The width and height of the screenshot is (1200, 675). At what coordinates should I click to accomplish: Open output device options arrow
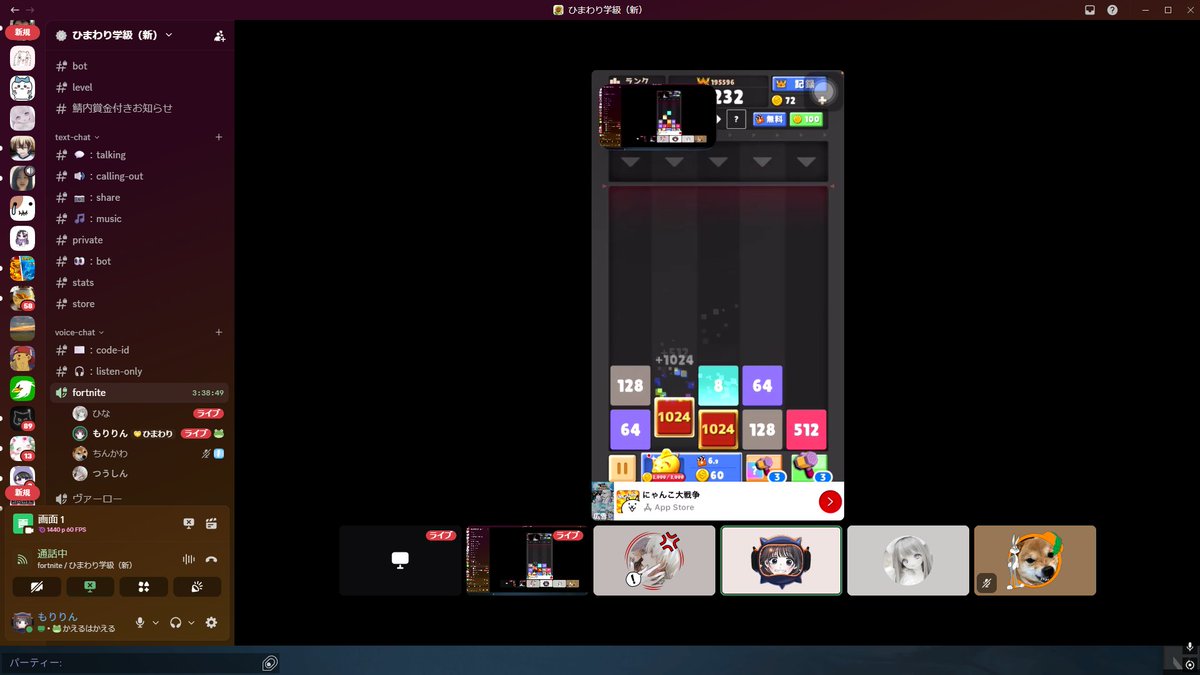[x=191, y=622]
